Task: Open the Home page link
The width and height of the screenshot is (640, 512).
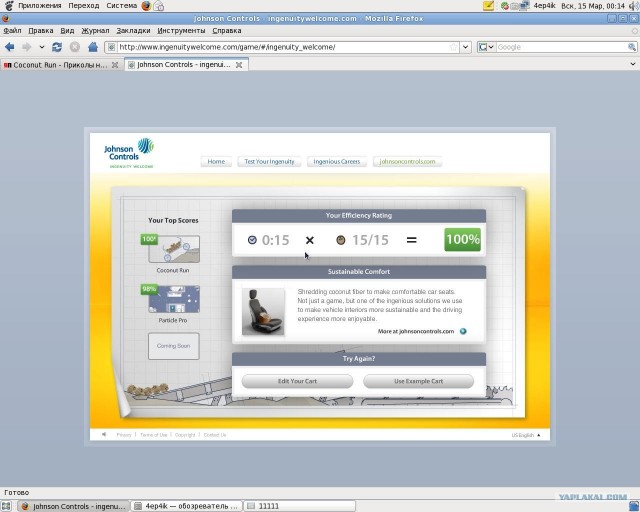Action: tap(216, 162)
